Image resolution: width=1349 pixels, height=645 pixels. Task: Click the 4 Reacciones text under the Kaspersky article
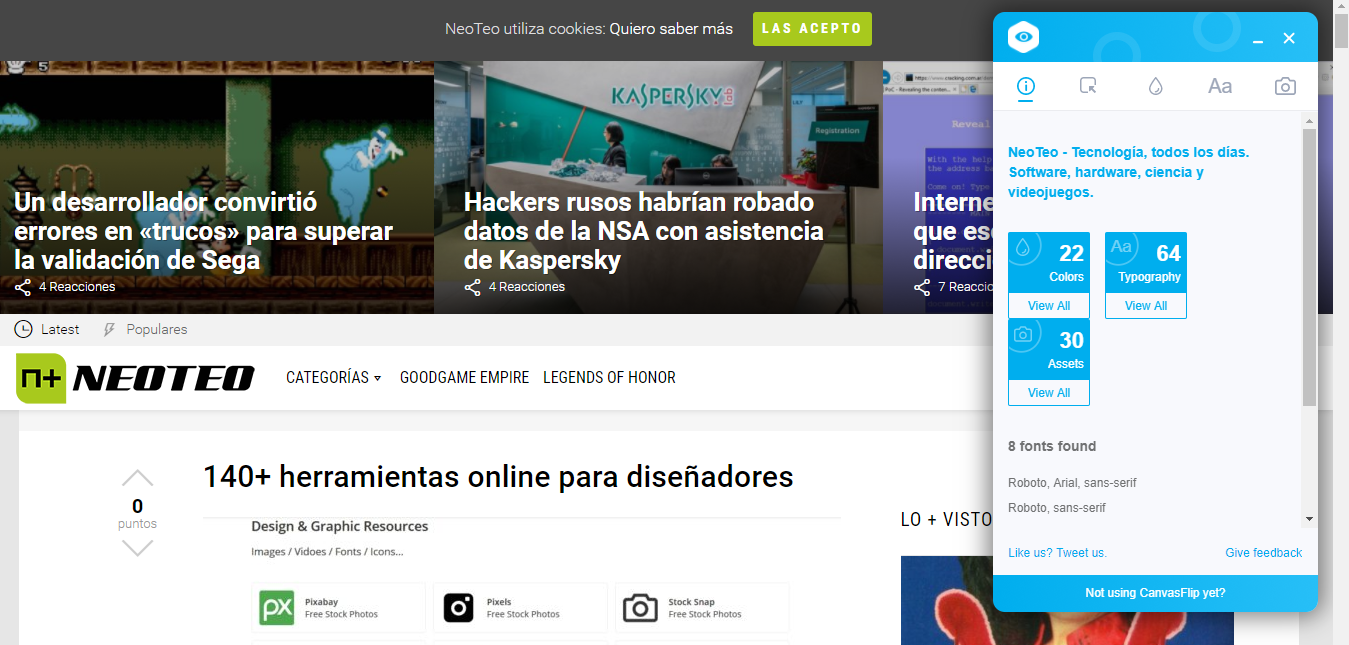click(x=527, y=287)
